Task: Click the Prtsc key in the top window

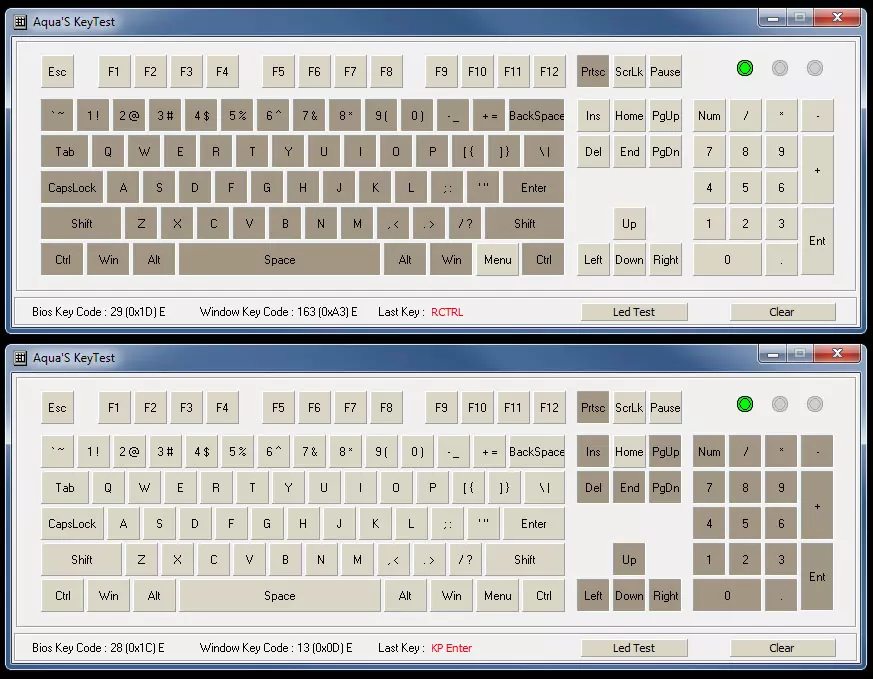Action: (x=593, y=71)
